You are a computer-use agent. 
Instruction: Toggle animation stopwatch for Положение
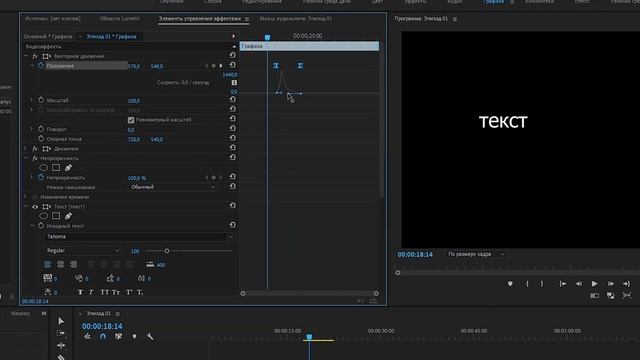[x=41, y=66]
